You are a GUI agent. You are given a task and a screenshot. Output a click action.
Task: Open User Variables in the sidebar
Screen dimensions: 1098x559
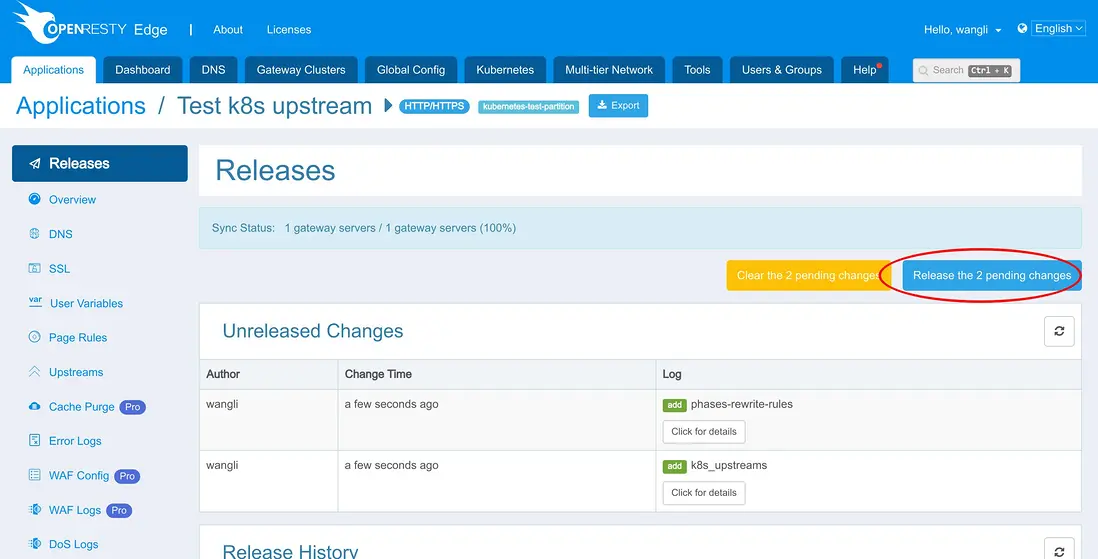click(x=86, y=303)
